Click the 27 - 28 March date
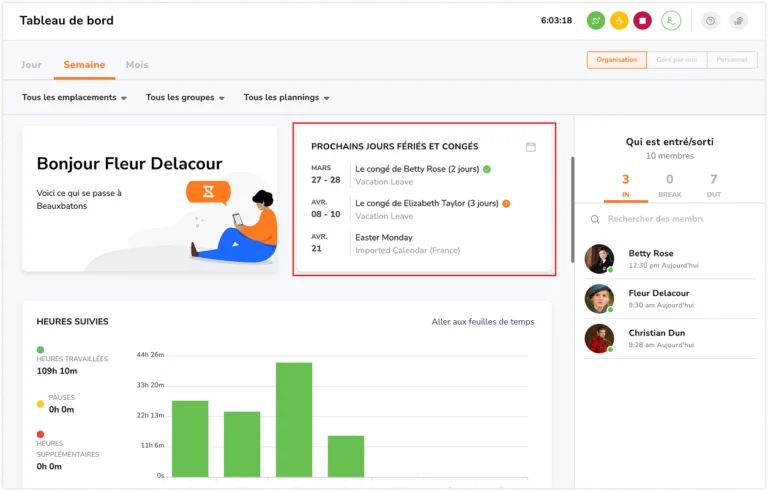This screenshot has width=768, height=491. (x=326, y=180)
